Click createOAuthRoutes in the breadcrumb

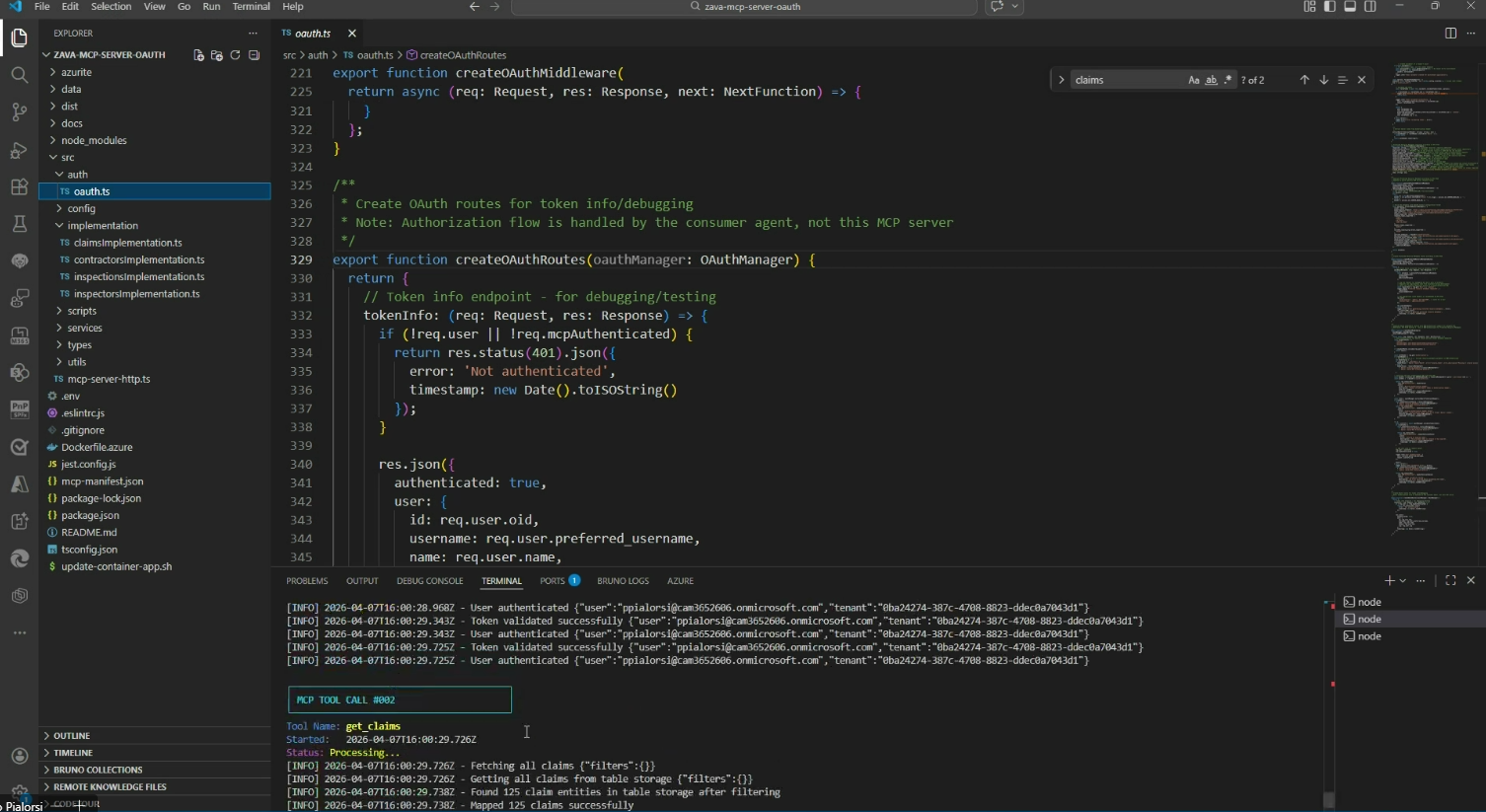[x=462, y=55]
